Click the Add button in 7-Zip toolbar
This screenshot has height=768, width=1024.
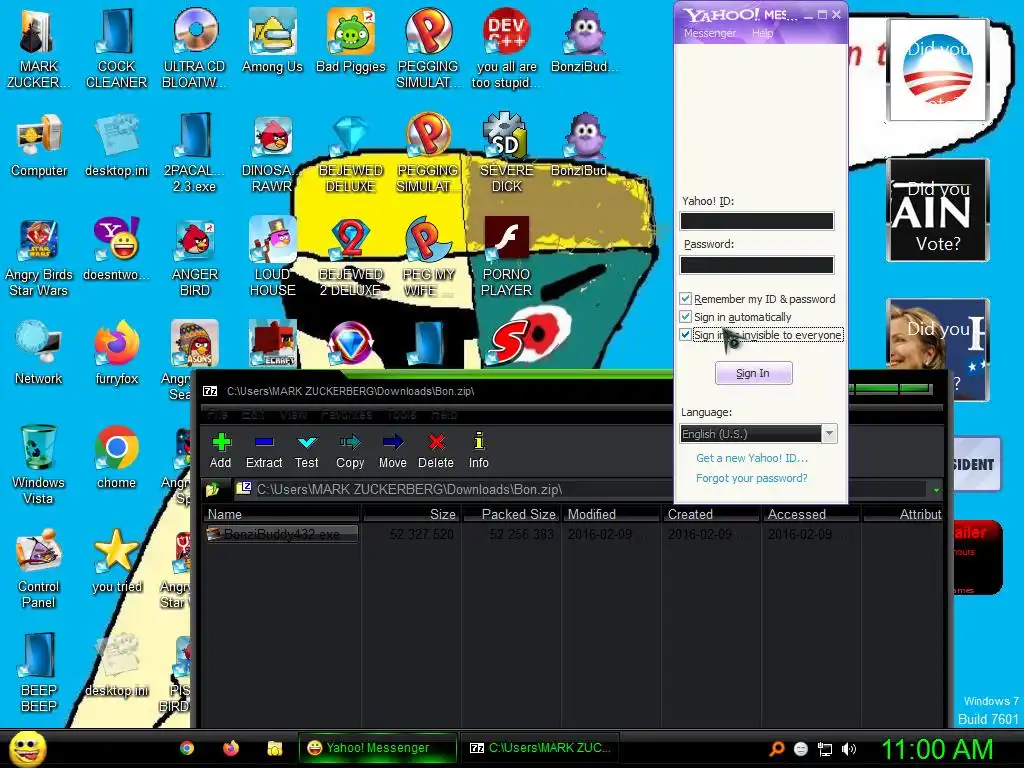221,451
